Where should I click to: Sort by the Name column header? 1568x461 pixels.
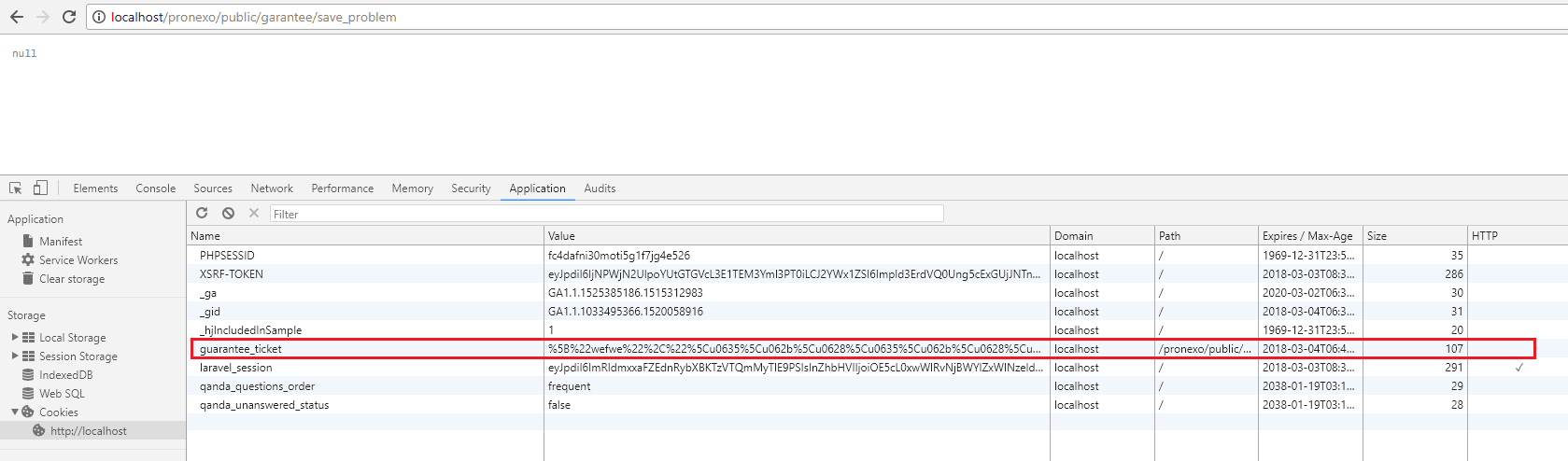[365, 236]
